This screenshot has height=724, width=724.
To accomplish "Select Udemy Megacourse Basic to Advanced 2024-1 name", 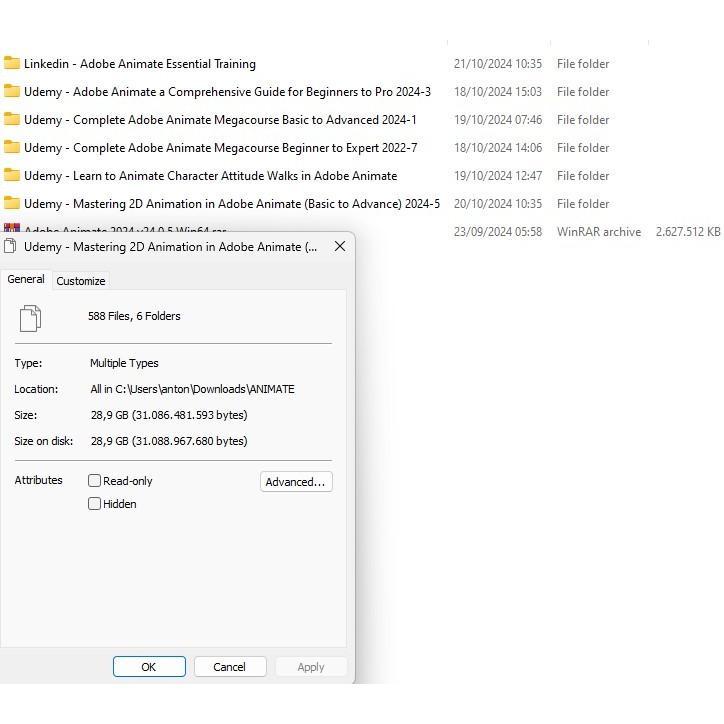I will 220,120.
